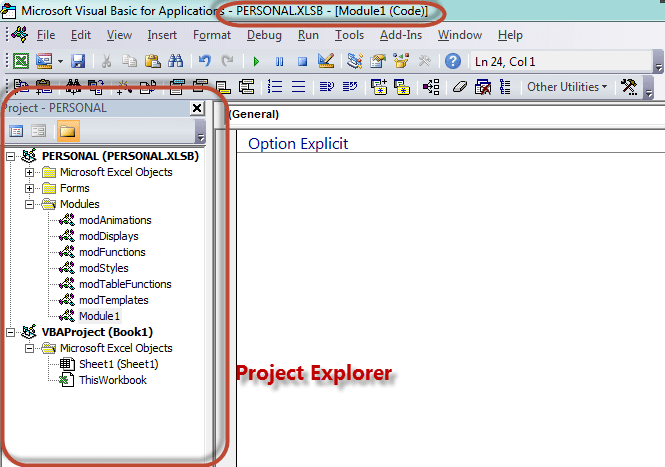This screenshot has width=665, height=467.
Task: Click the folder-with-plus favorites icon
Action: pos(379,87)
